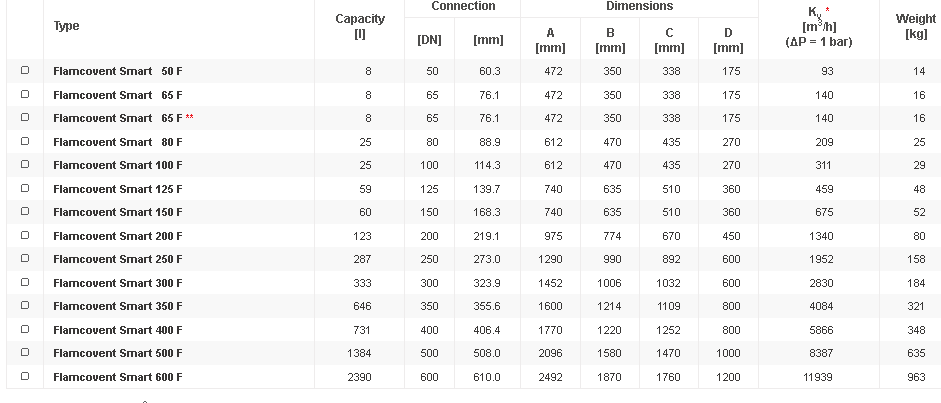The height and width of the screenshot is (403, 941).
Task: Enable checkbox for Flamcovent Smart 125 F
Action: point(25,189)
